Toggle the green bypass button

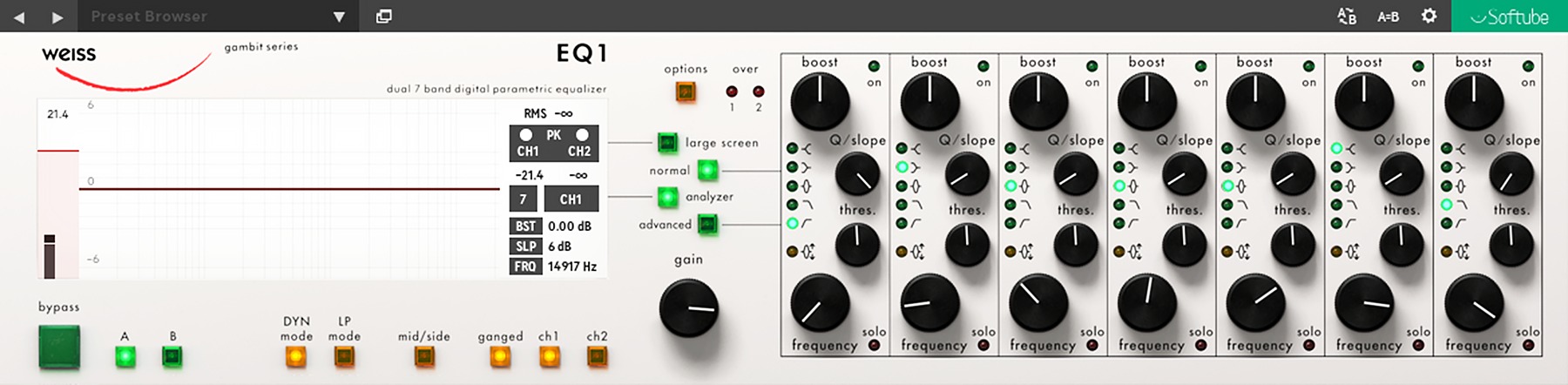click(59, 347)
